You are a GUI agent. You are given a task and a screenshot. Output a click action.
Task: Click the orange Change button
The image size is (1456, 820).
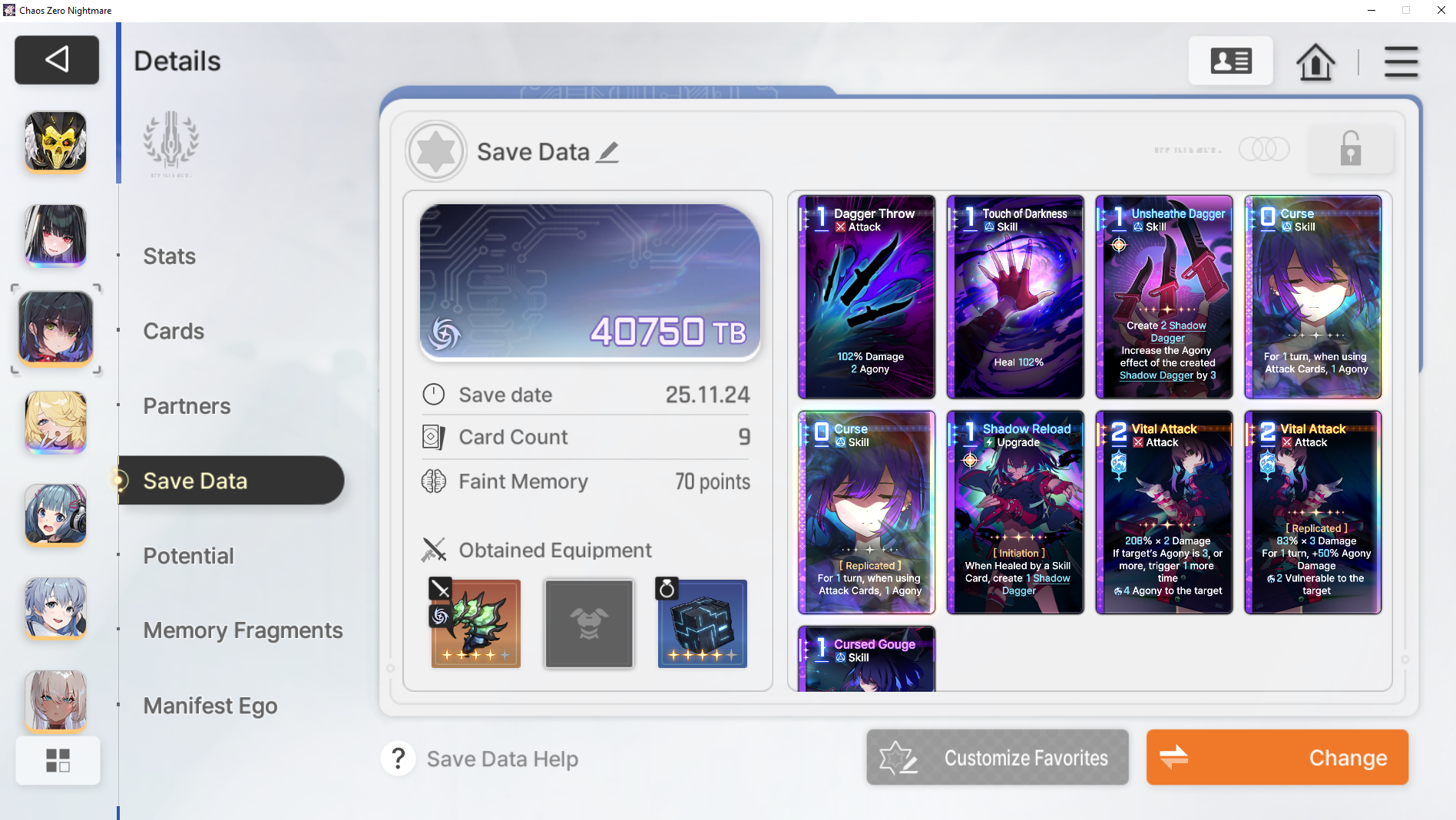[1277, 758]
